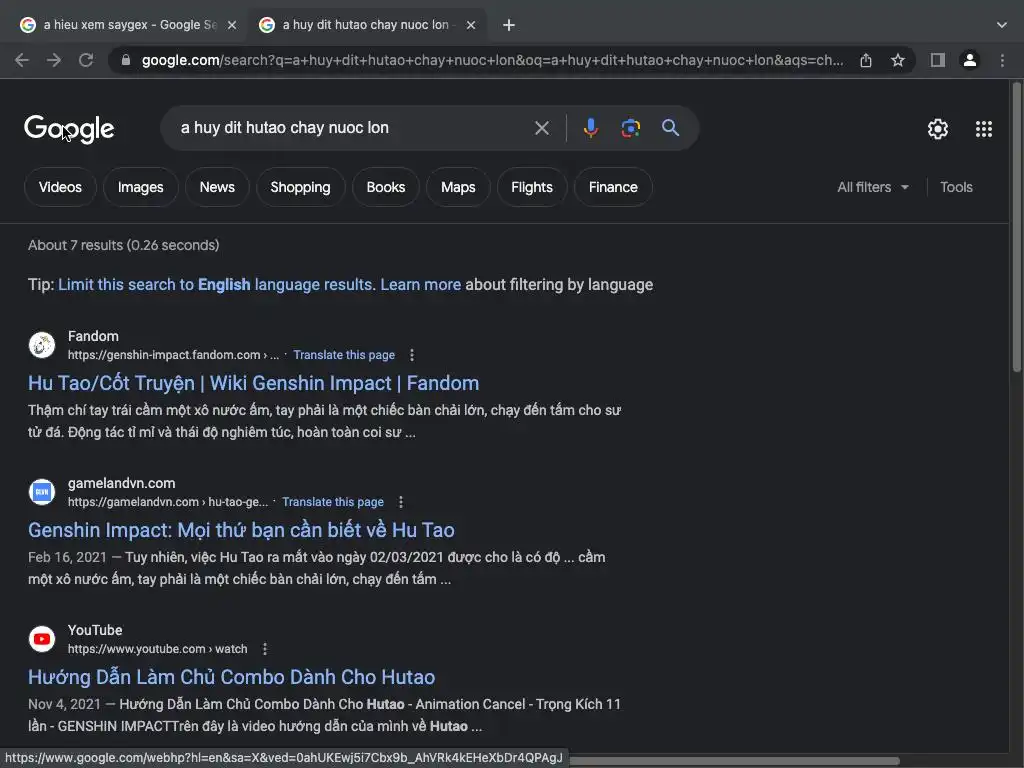Click gamelandvn.com URL breadcrumb
The image size is (1024, 768).
[168, 502]
